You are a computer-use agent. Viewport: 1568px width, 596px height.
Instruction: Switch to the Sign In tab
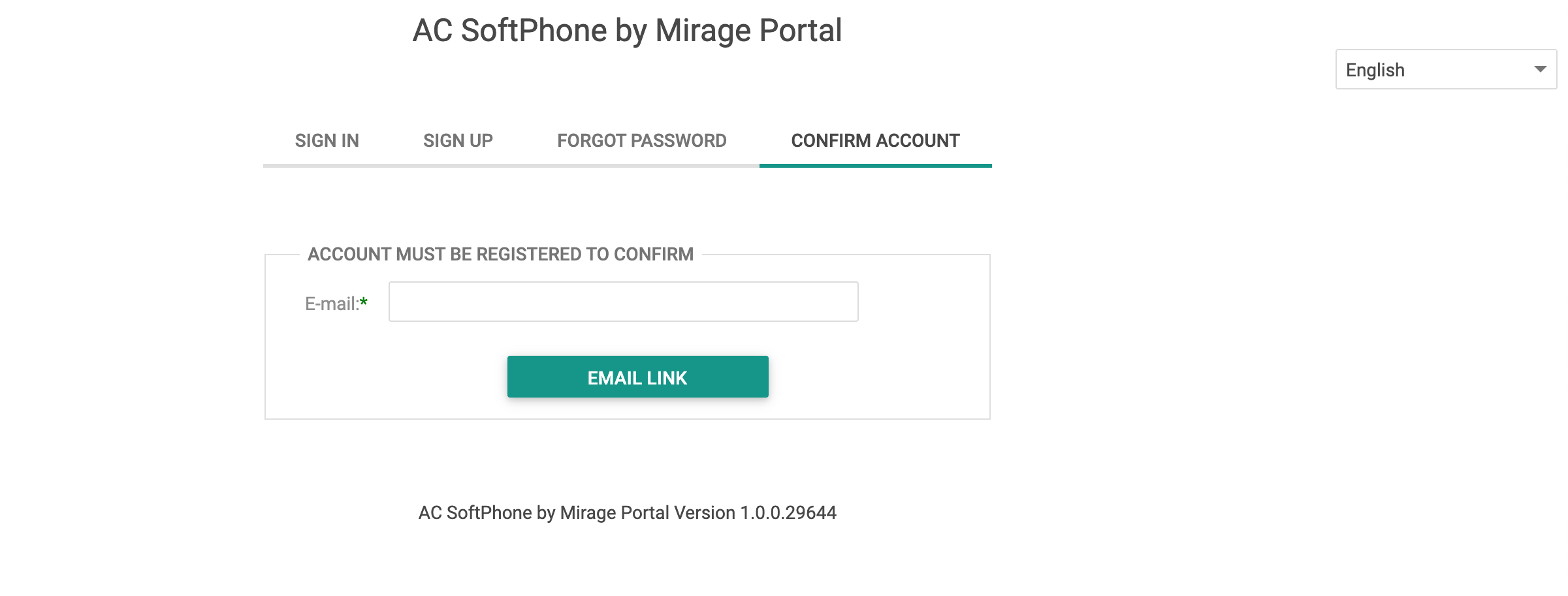327,140
